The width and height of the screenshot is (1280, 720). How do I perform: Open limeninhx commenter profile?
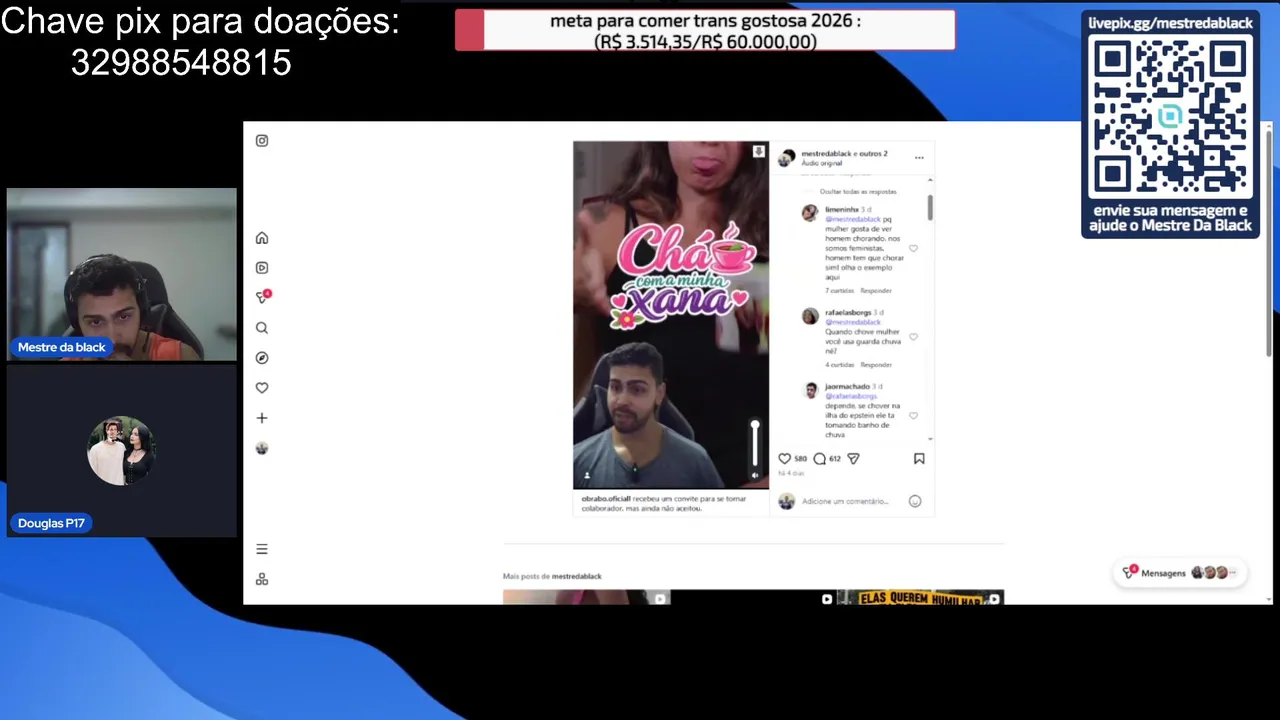point(841,210)
